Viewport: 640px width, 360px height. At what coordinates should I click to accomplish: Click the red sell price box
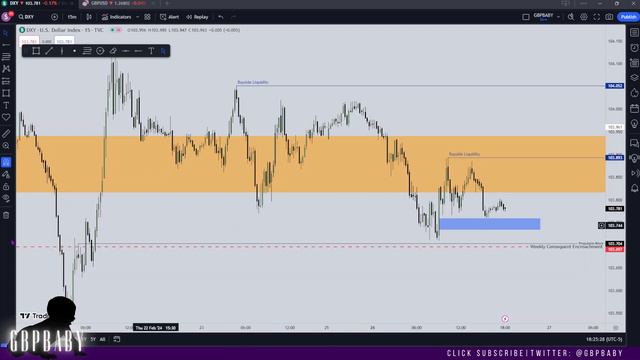pyautogui.click(x=29, y=41)
